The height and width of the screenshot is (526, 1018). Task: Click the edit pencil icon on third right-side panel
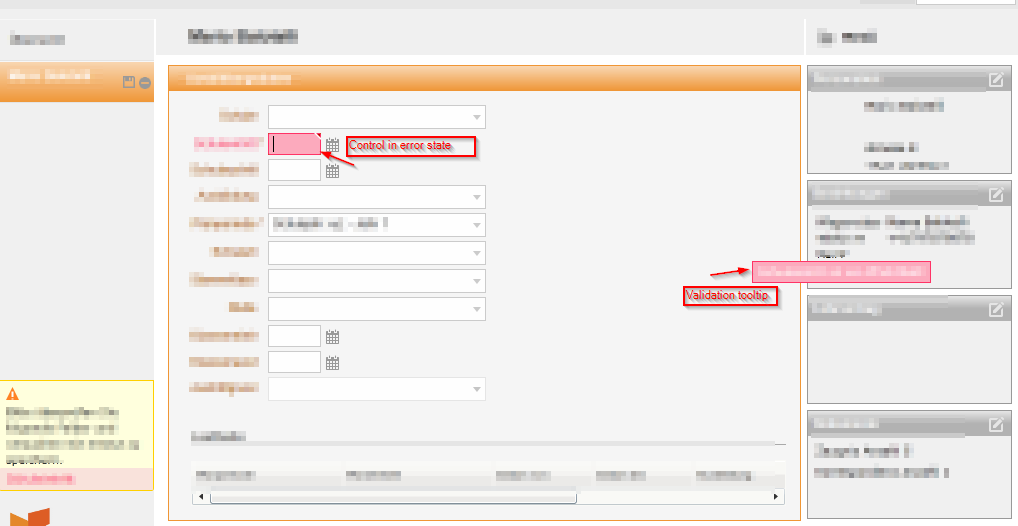tap(996, 309)
